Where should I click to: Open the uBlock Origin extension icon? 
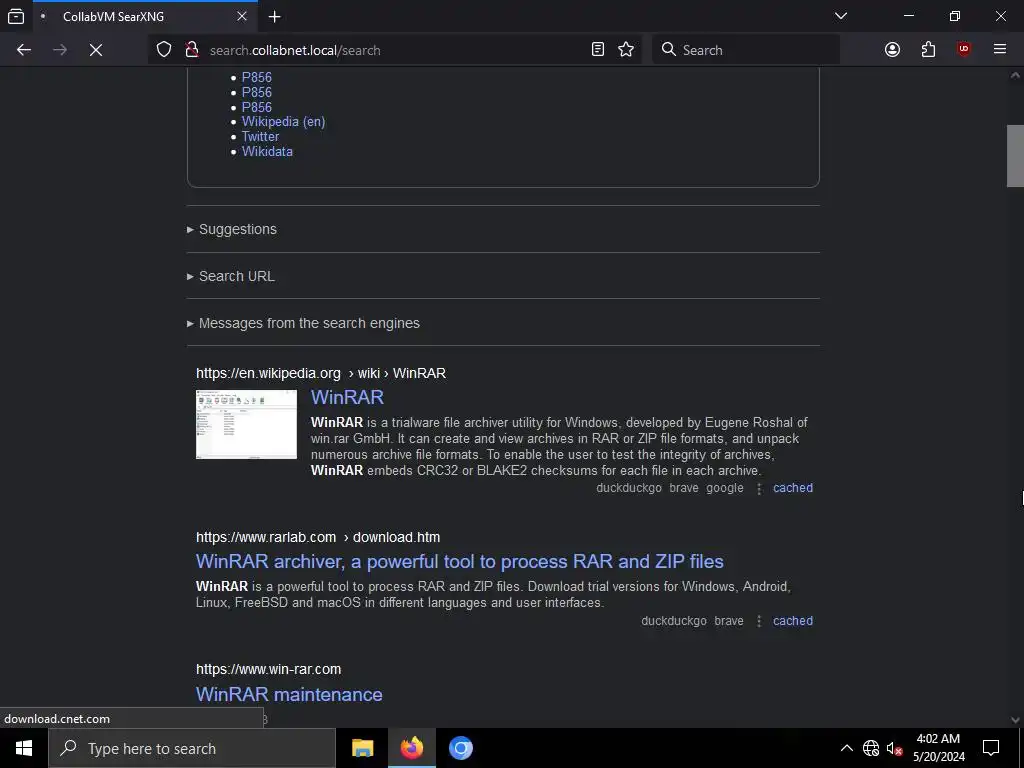964,50
